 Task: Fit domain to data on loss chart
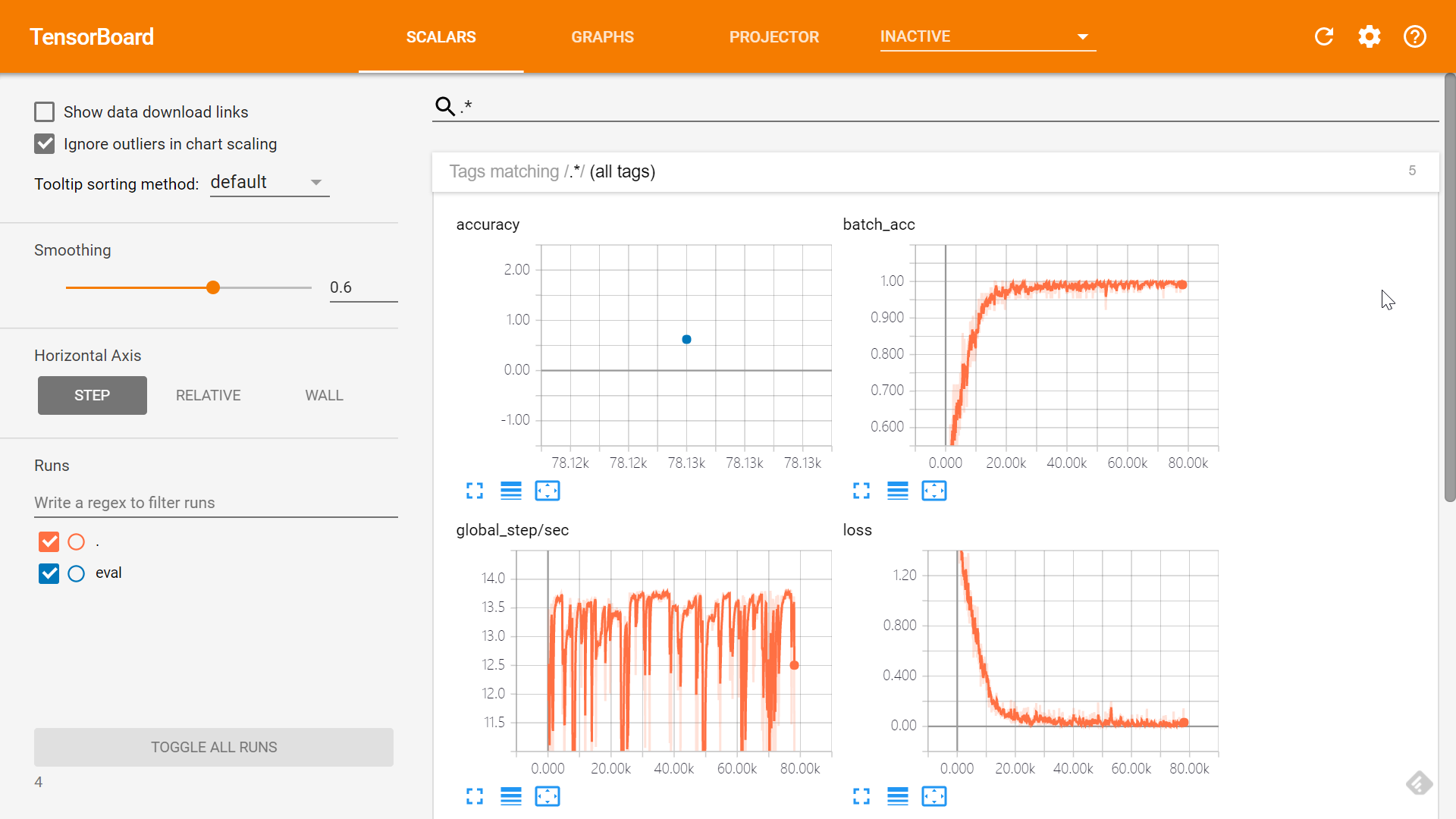[934, 796]
